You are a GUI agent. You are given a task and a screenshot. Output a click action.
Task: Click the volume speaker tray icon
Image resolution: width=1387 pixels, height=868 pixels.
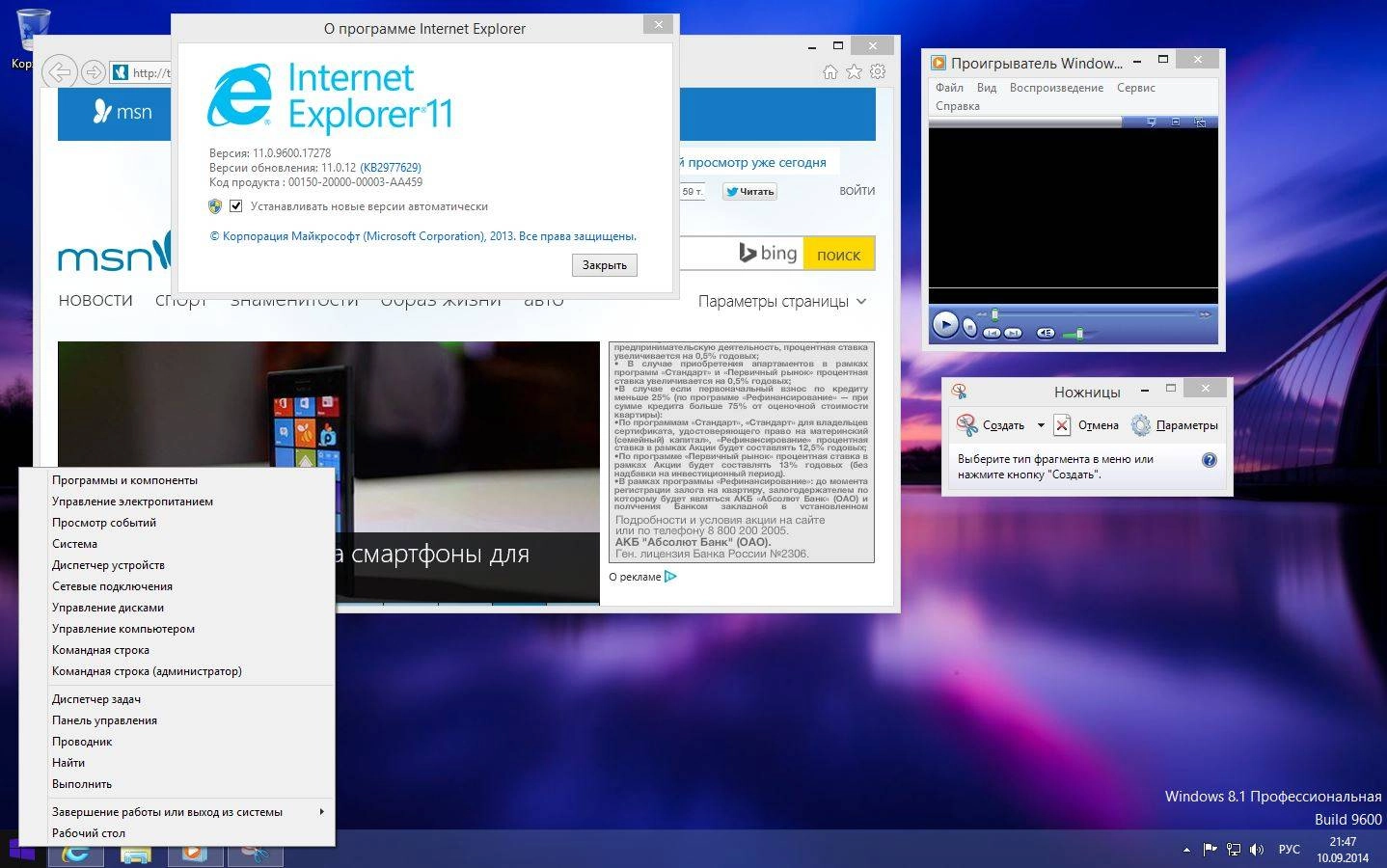[x=1257, y=850]
